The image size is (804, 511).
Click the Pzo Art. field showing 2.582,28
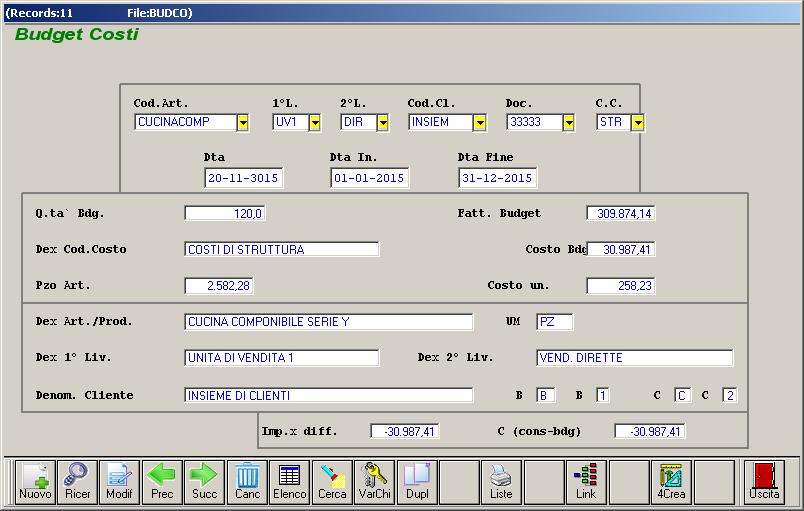click(219, 285)
